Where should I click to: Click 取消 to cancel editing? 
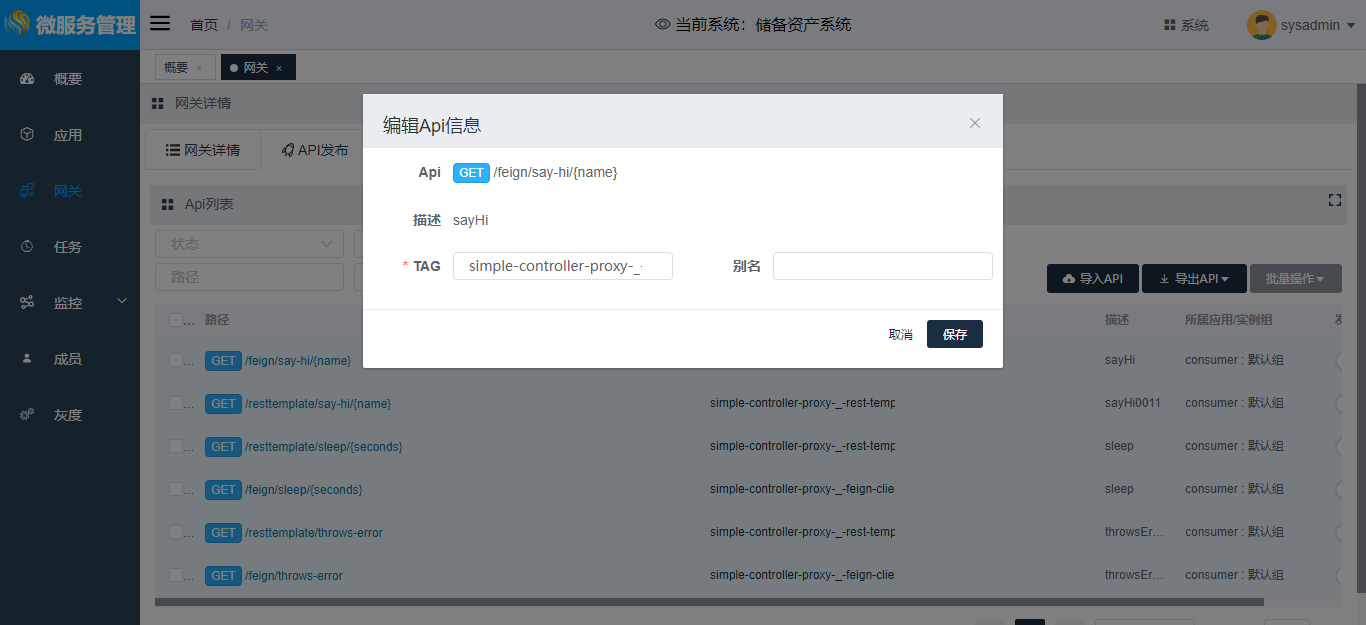coord(900,334)
